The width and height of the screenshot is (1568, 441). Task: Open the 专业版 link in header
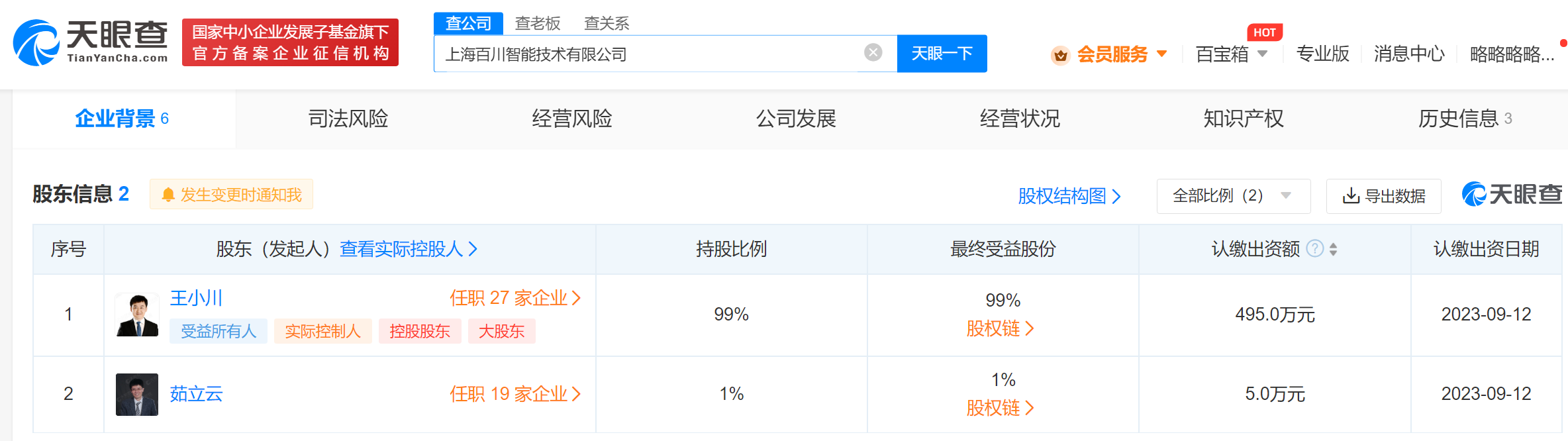click(x=1322, y=54)
